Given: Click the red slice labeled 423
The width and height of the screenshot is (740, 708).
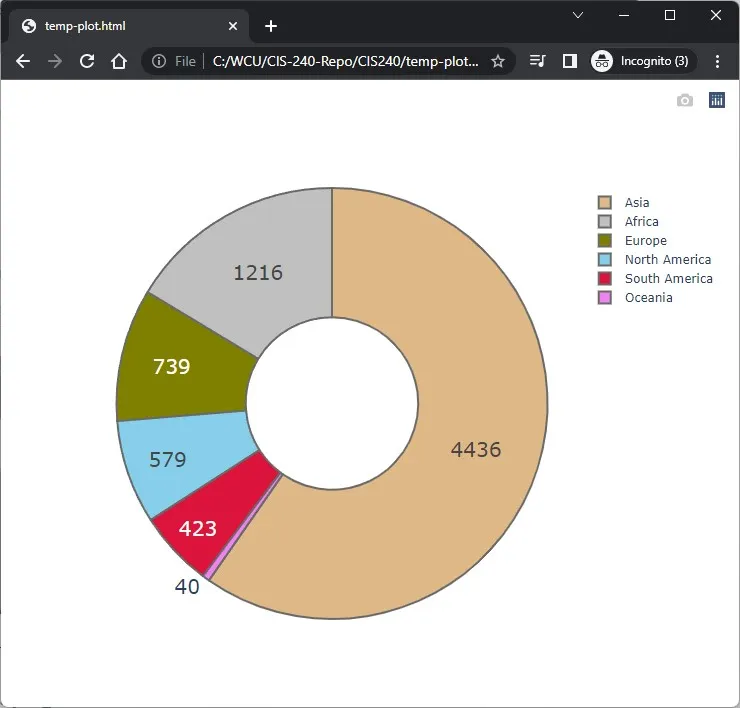Looking at the screenshot, I should click(x=198, y=529).
